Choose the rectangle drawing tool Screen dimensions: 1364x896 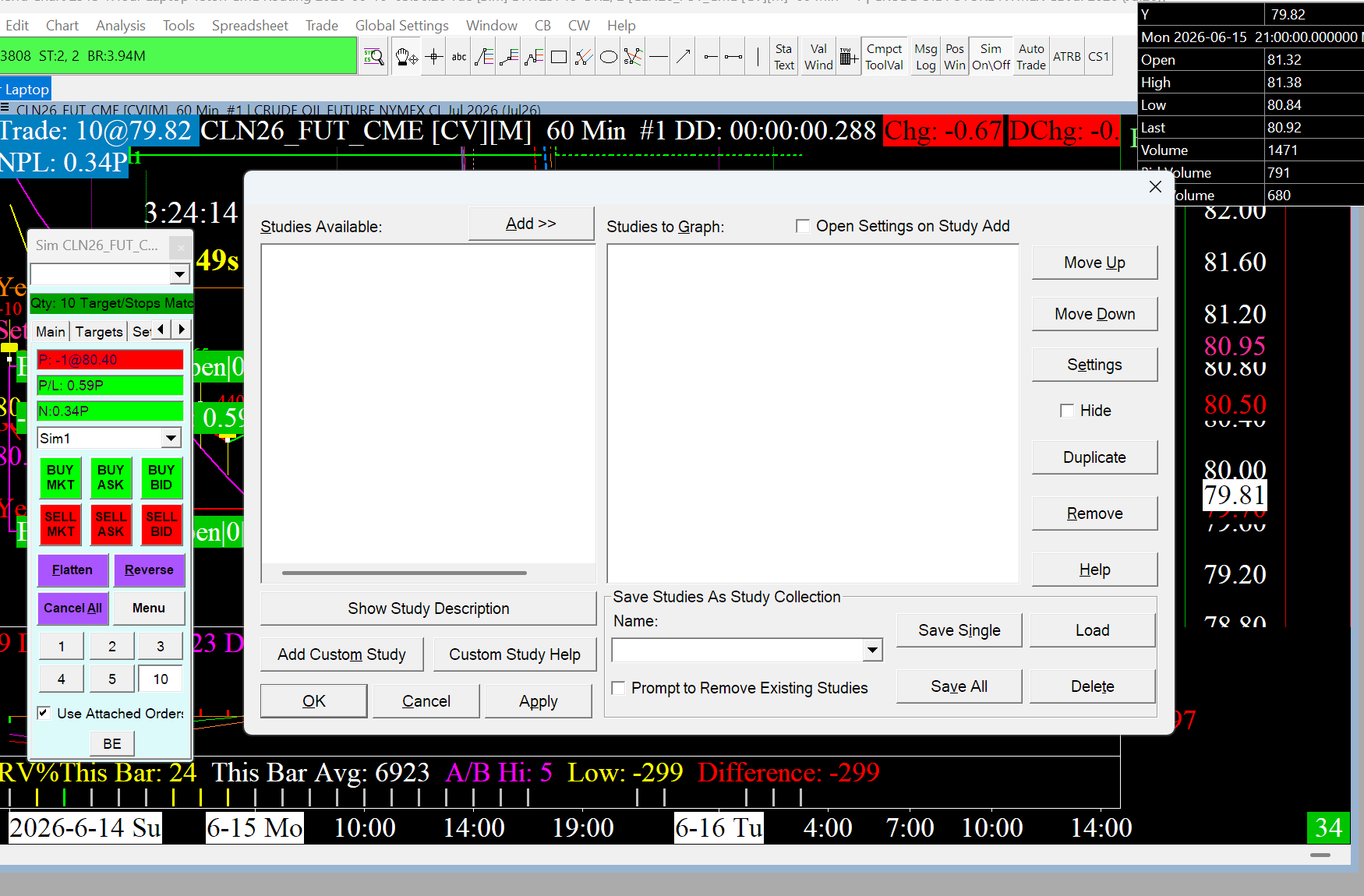click(x=559, y=57)
